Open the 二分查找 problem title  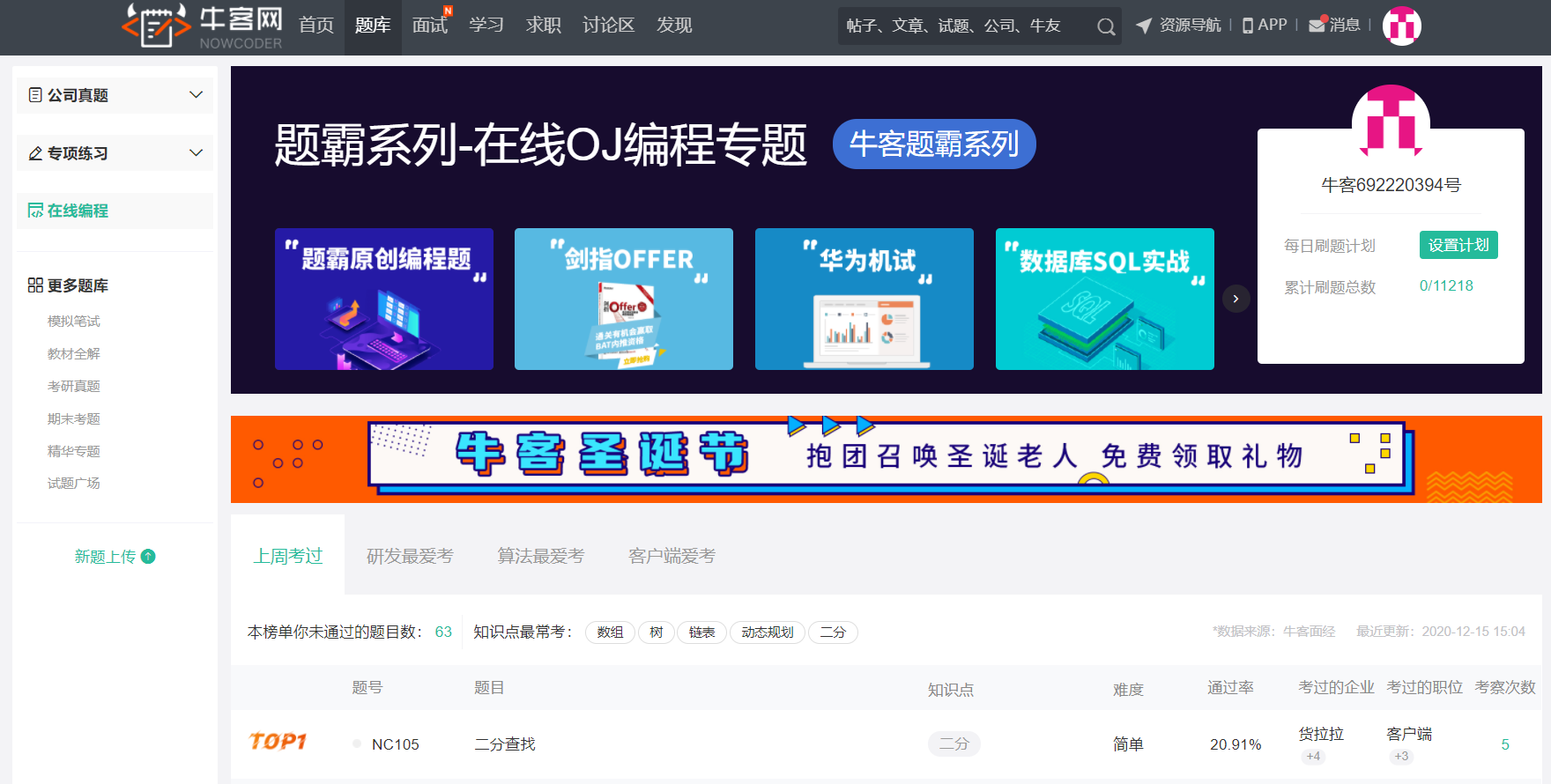click(505, 744)
